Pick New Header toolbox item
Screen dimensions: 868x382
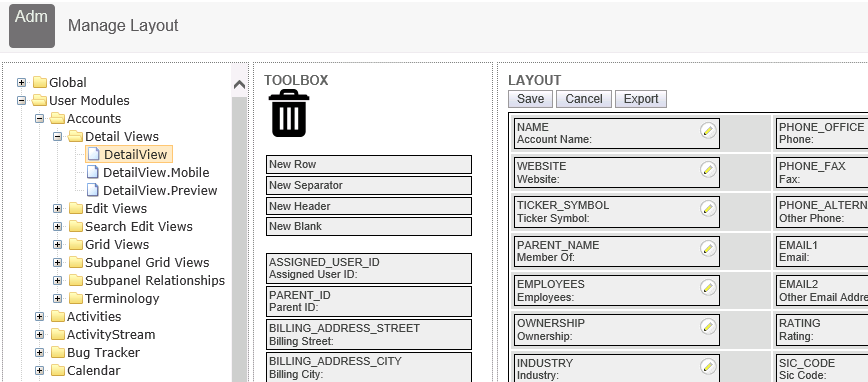coord(369,206)
